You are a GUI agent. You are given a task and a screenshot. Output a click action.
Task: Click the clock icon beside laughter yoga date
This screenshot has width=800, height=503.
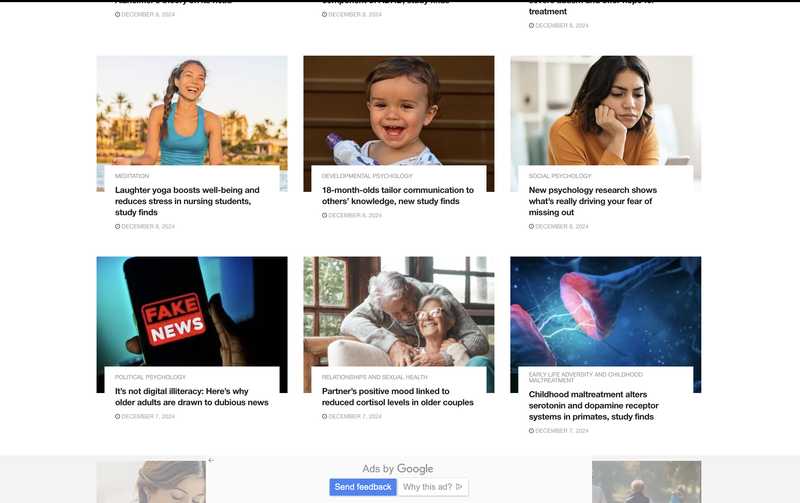[117, 227]
